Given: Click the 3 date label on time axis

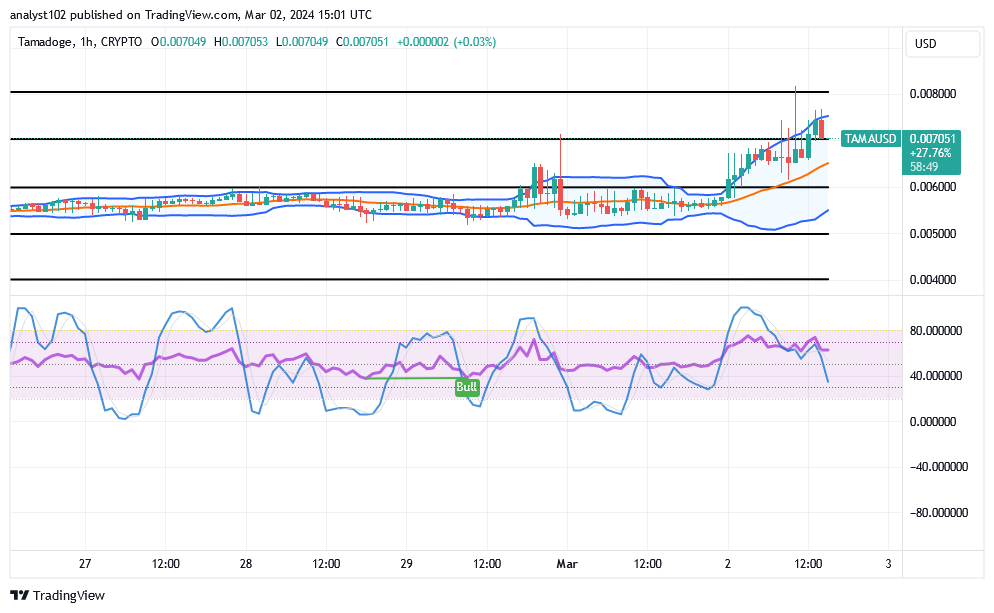Looking at the screenshot, I should [888, 564].
